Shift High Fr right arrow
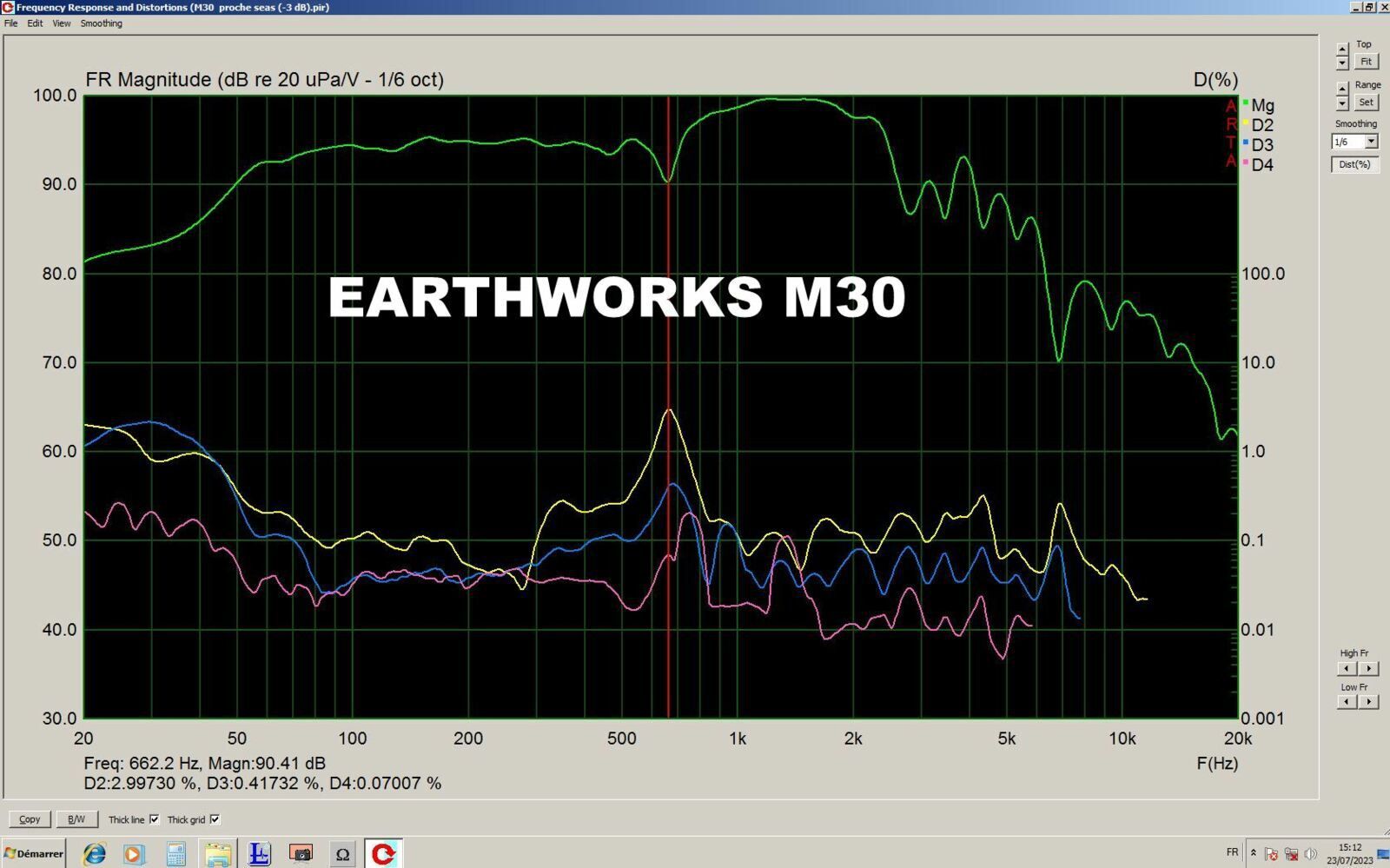Viewport: 1390px width, 868px height. click(1368, 668)
